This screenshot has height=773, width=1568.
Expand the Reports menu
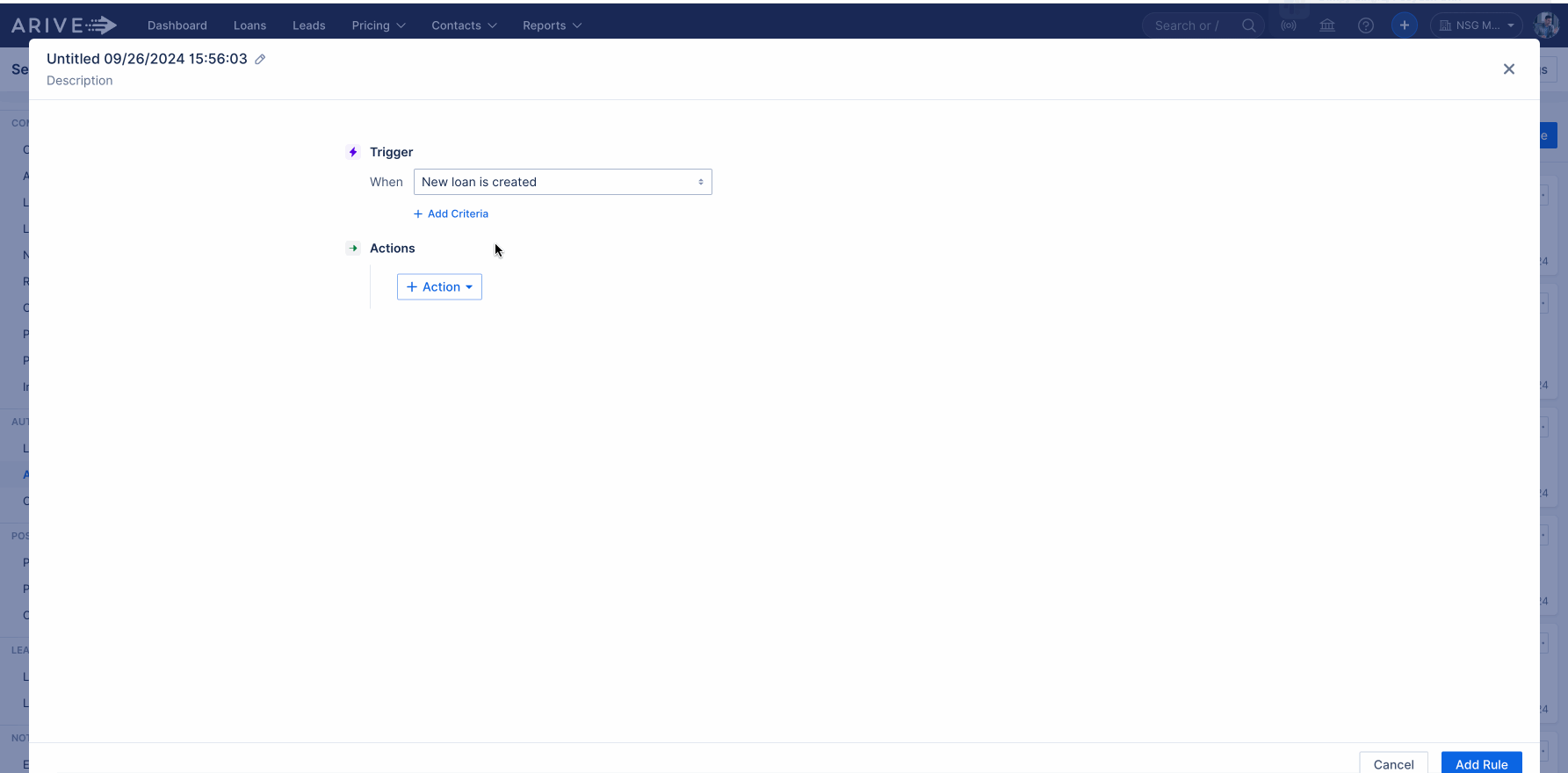pyautogui.click(x=552, y=25)
